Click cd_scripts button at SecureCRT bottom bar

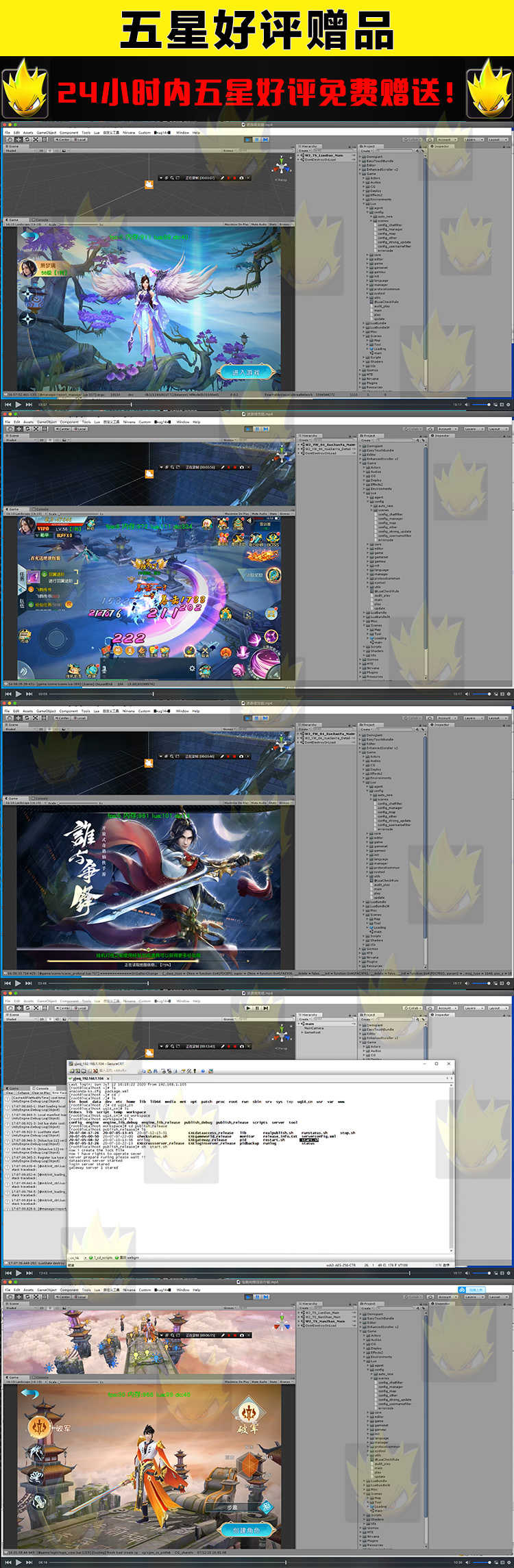pyautogui.click(x=102, y=1257)
